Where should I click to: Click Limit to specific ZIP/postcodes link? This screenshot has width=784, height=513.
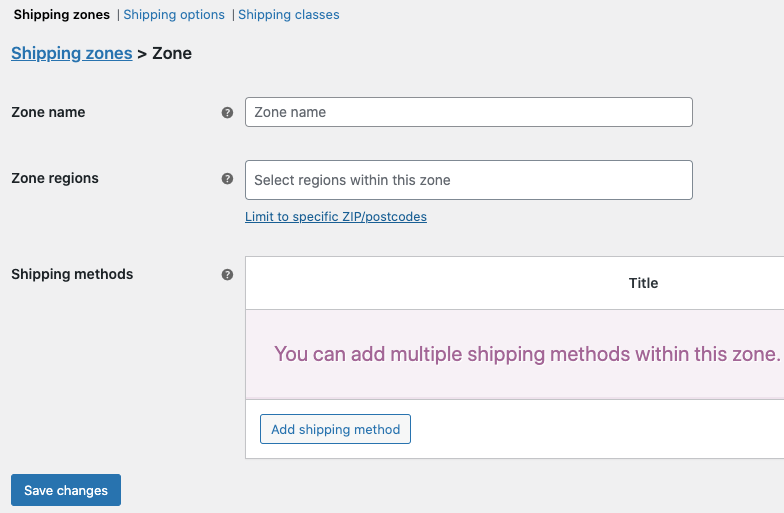tap(336, 216)
